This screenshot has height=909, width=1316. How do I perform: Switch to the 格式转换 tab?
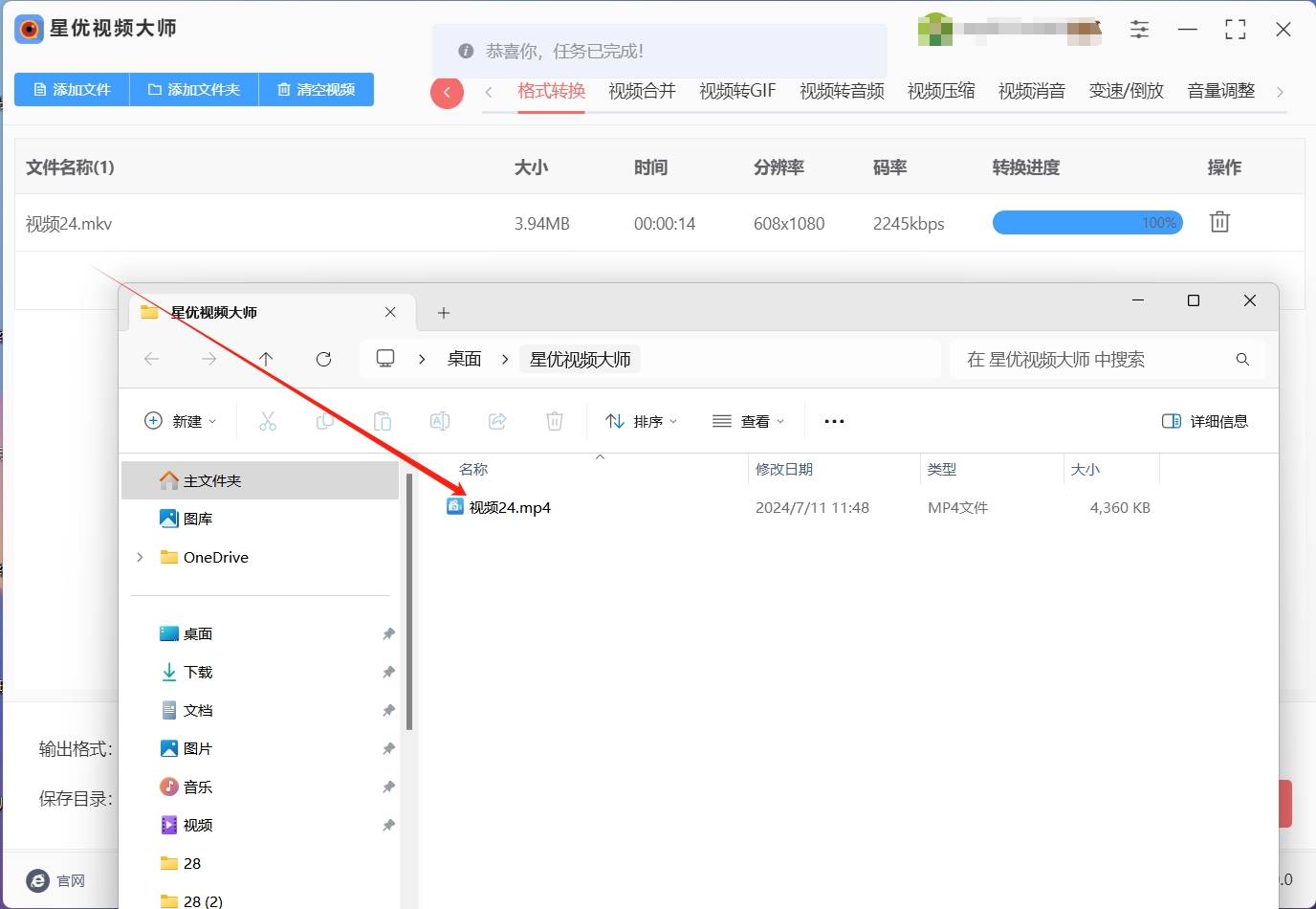tap(551, 91)
